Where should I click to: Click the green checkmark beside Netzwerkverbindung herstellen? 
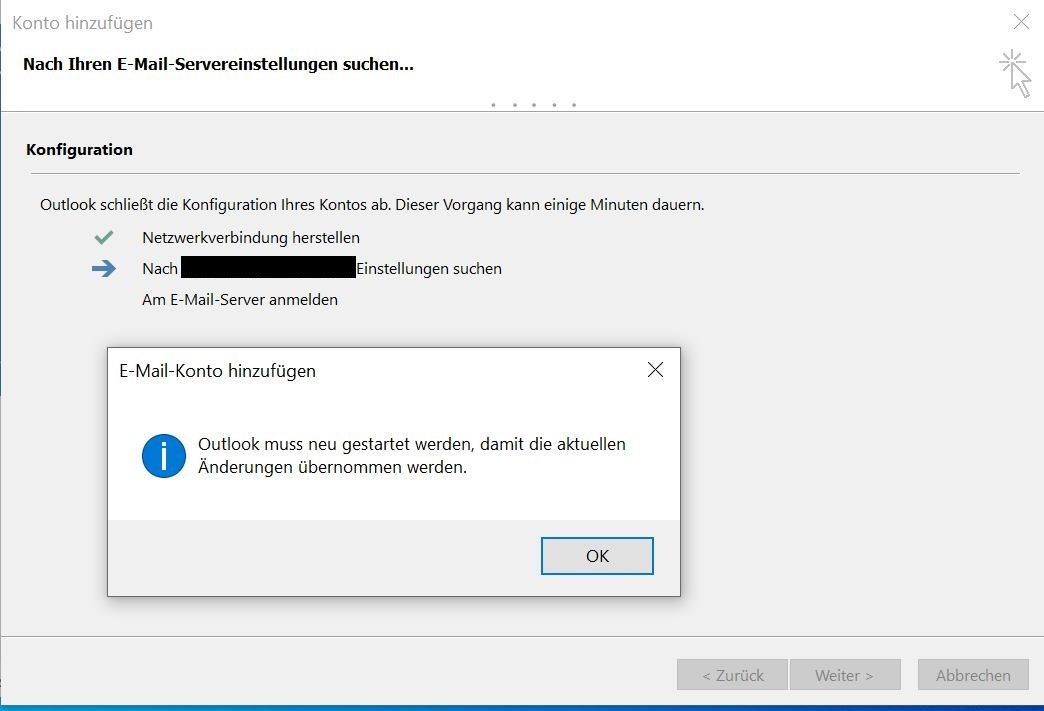(x=103, y=237)
